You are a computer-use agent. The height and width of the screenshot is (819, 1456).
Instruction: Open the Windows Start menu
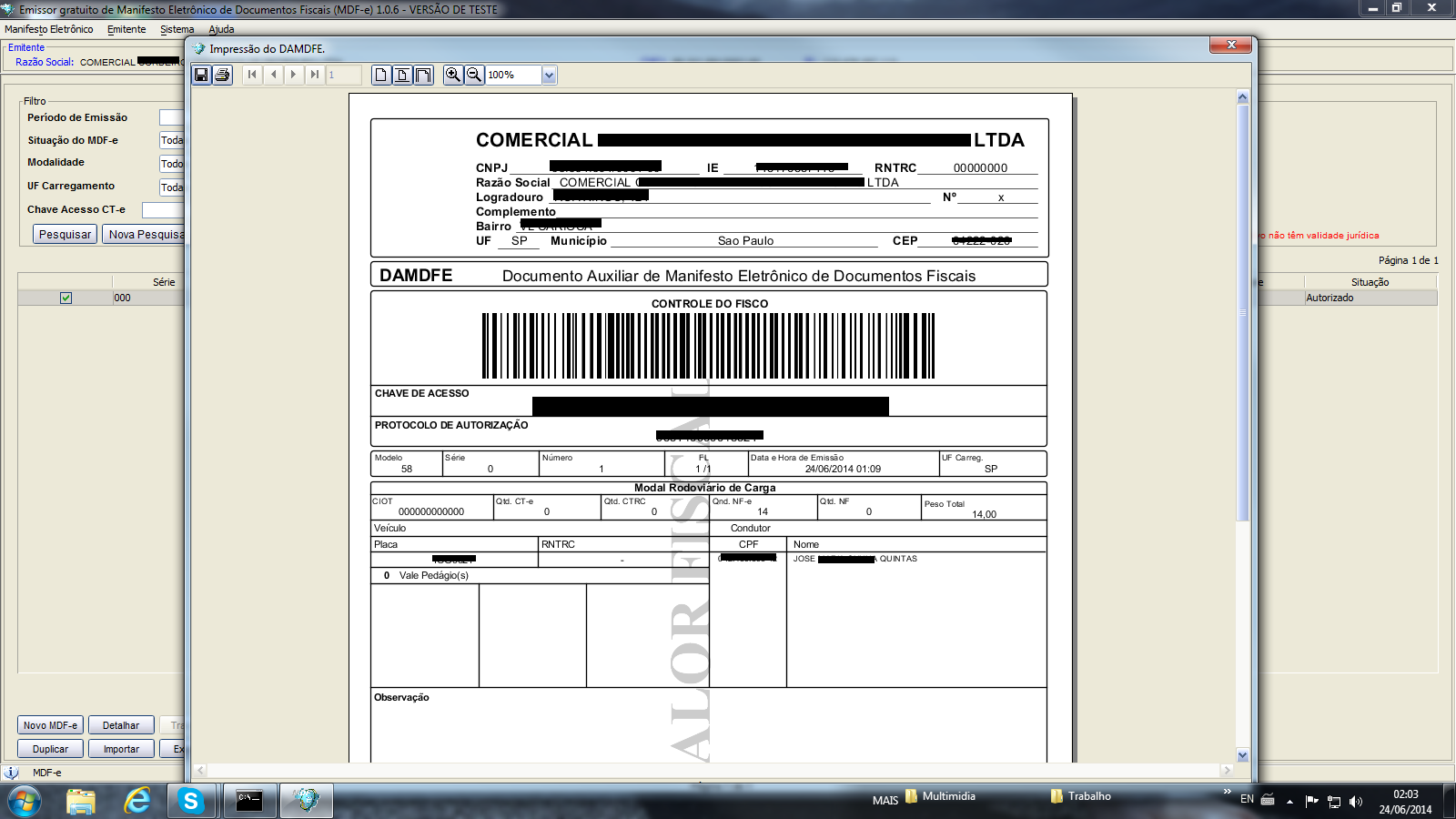click(24, 801)
